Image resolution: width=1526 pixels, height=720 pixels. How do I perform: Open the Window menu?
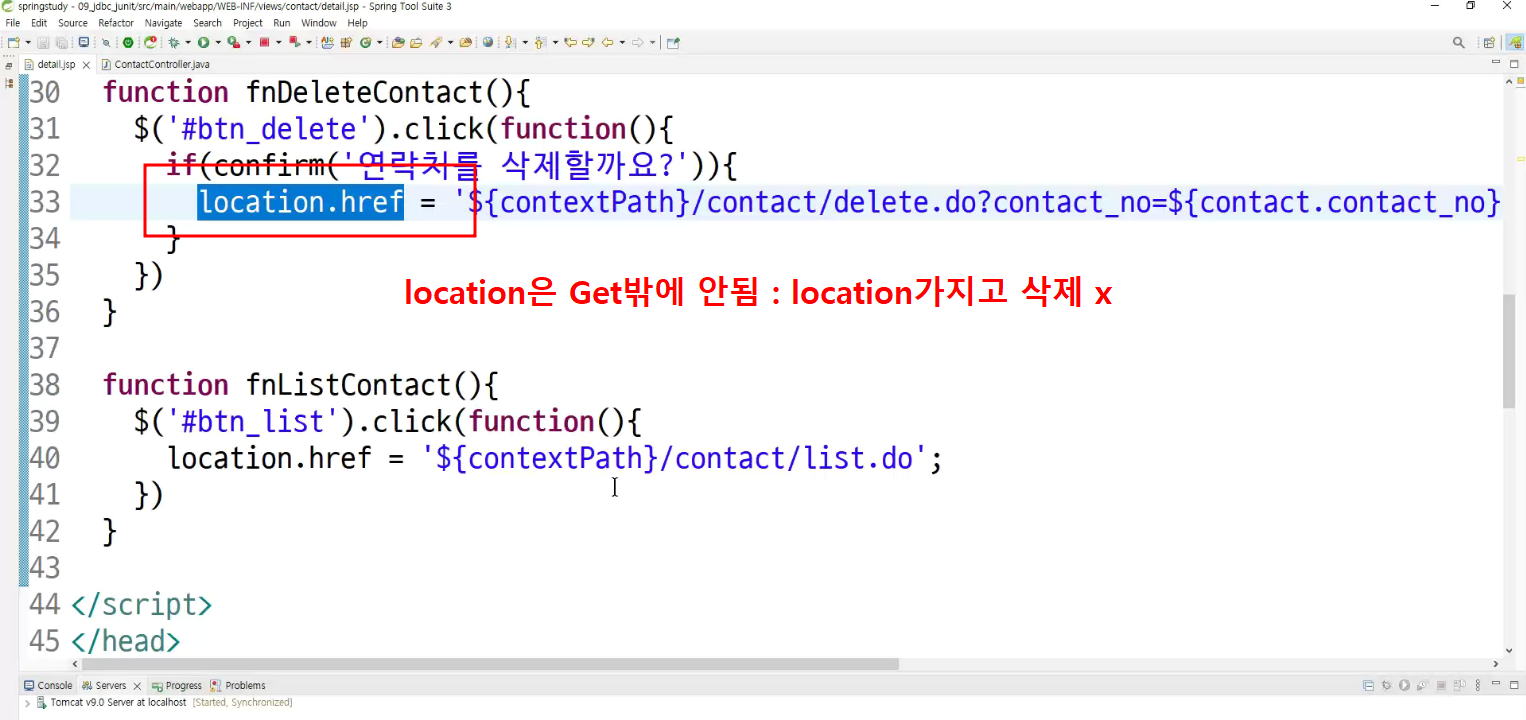pos(319,22)
